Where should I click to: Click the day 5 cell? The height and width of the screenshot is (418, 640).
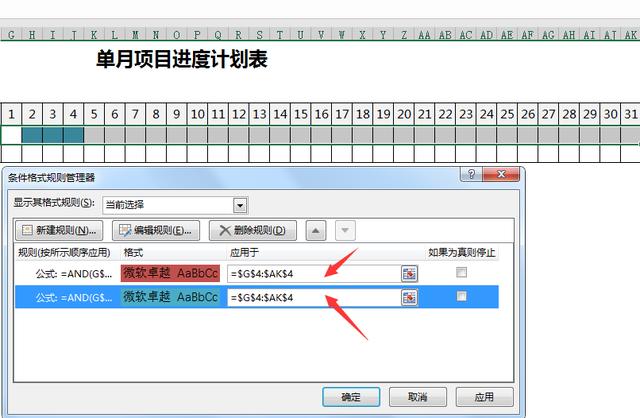click(x=94, y=114)
